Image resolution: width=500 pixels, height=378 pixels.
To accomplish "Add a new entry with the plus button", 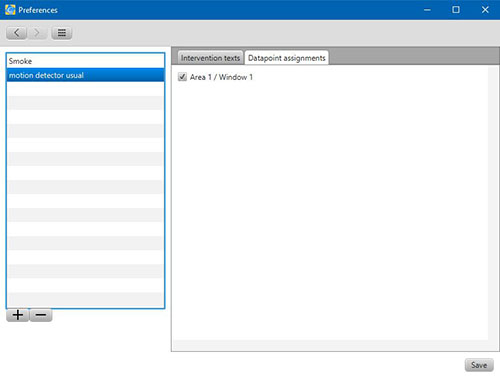I will pyautogui.click(x=18, y=315).
